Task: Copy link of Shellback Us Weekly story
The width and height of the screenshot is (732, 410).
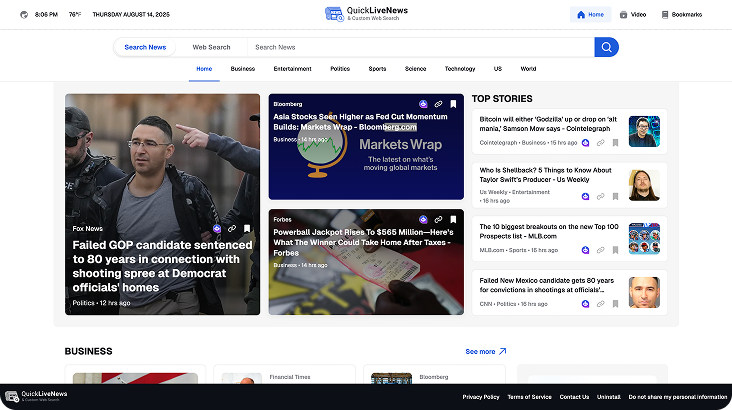Action: coord(600,196)
